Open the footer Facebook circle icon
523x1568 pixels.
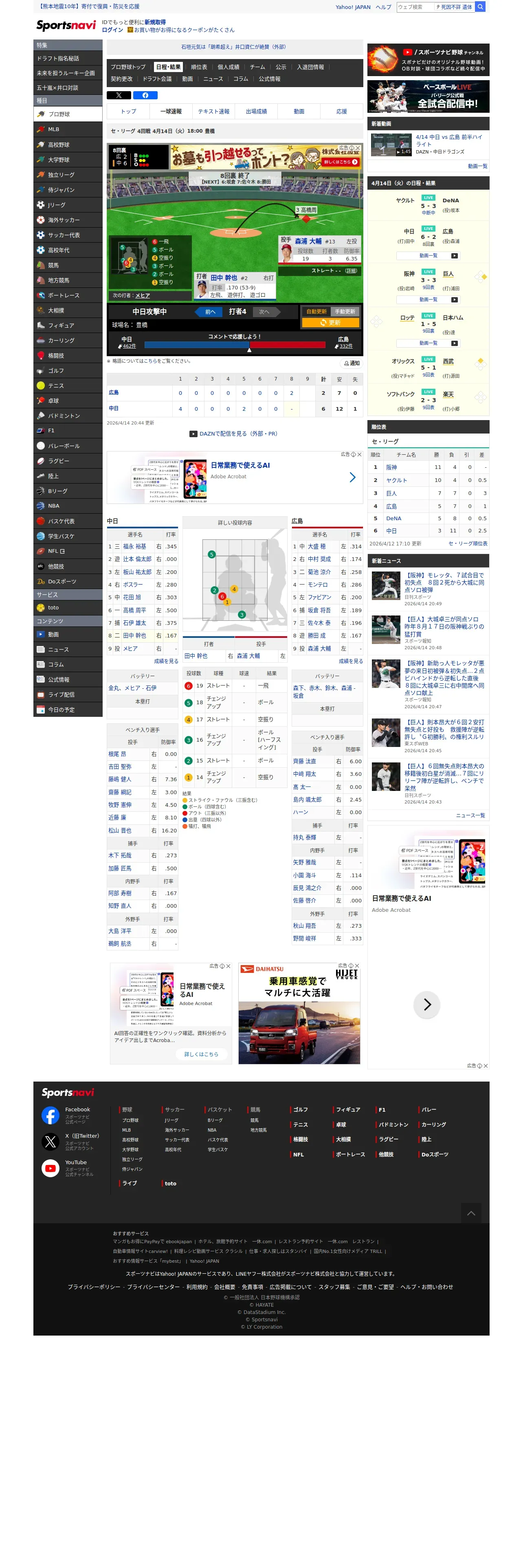click(x=51, y=1115)
